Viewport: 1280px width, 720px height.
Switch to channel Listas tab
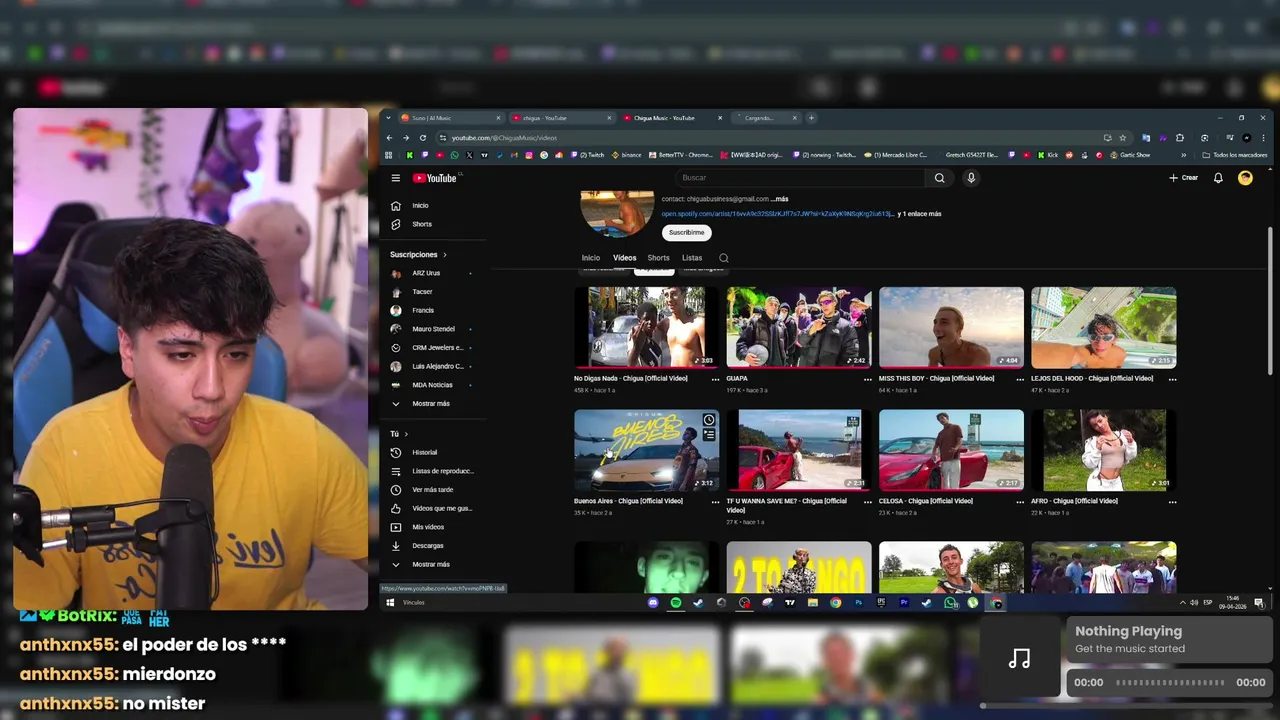pyautogui.click(x=692, y=258)
